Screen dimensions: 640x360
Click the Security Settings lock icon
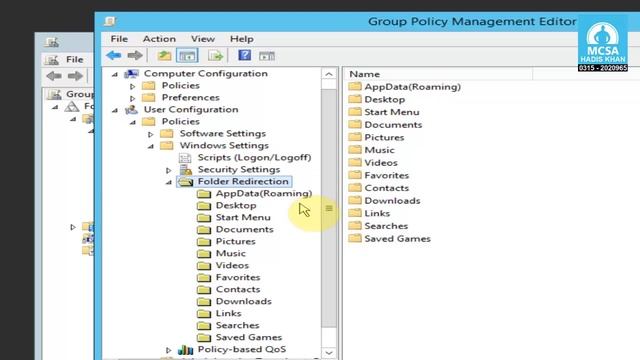point(186,169)
